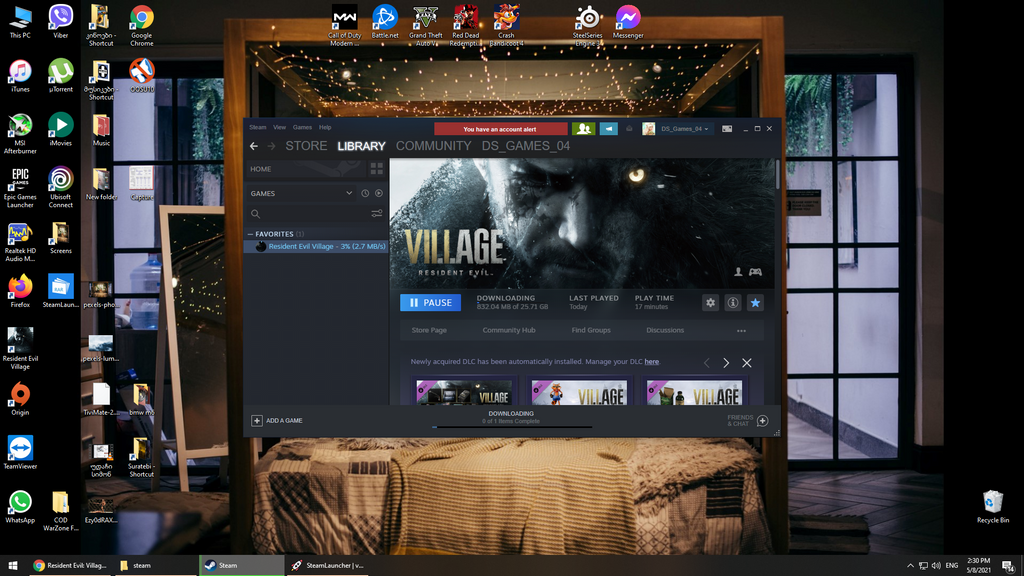Open the game Manage gear icon
Screen dimensions: 1024x576
711,302
